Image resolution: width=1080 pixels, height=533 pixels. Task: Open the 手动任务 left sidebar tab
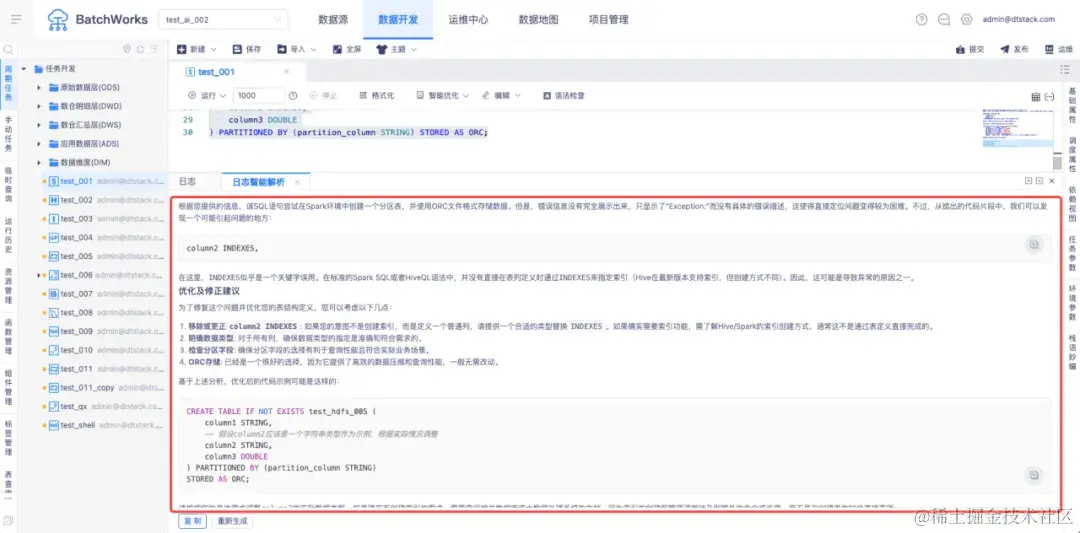[8, 134]
